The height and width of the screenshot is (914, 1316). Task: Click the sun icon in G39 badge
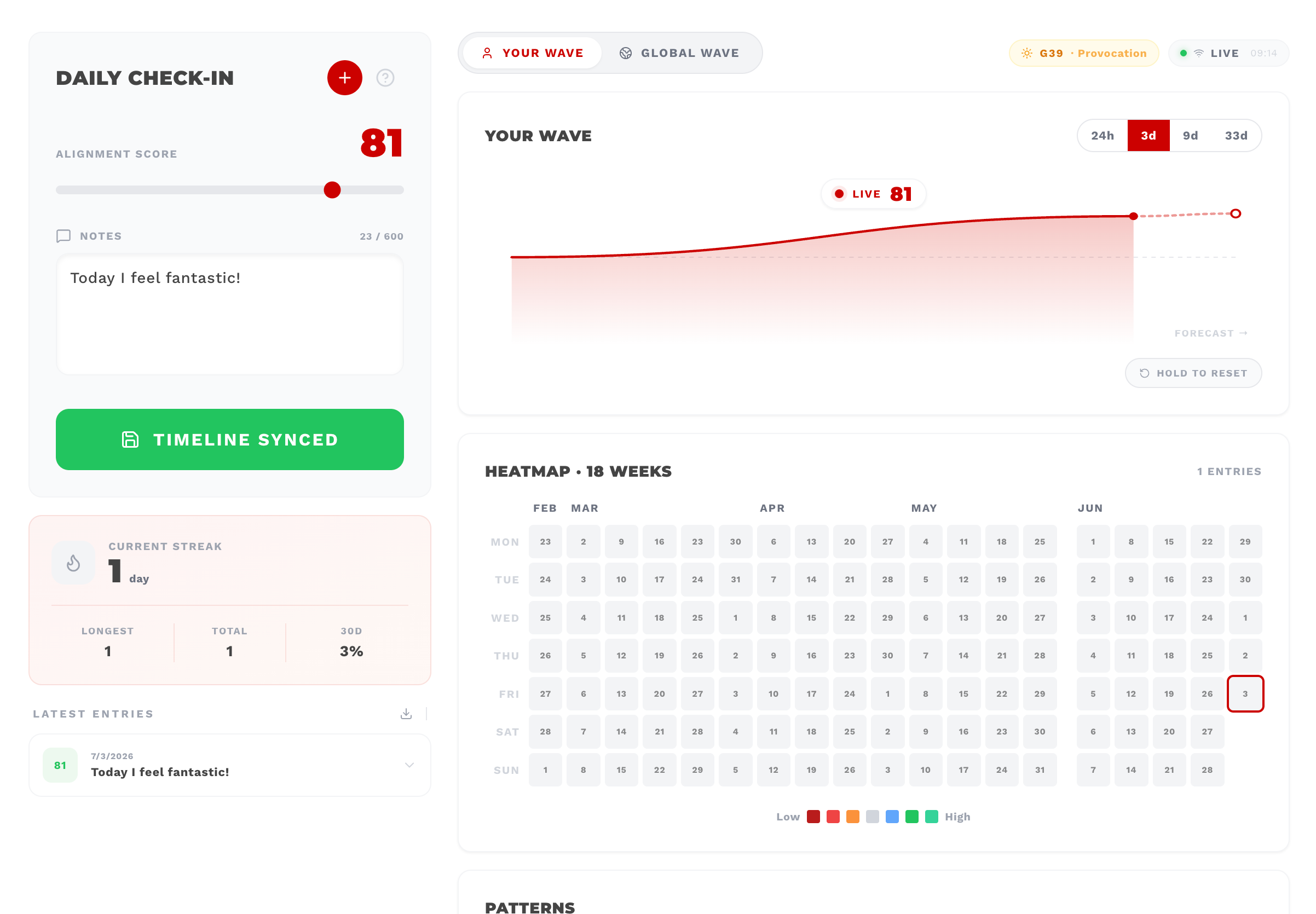click(x=1027, y=53)
